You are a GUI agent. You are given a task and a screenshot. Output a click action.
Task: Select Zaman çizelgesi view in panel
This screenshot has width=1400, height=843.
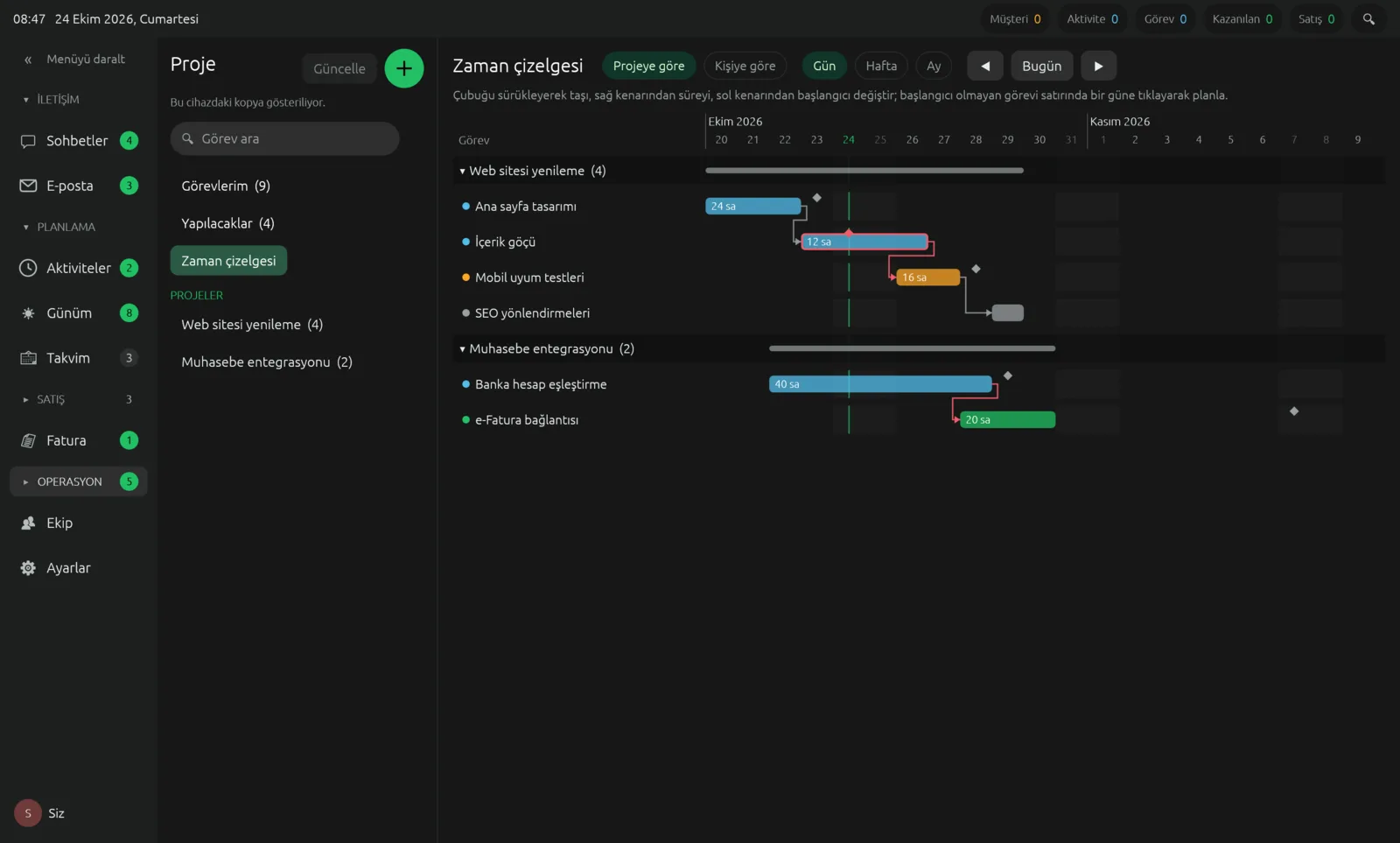coord(228,261)
